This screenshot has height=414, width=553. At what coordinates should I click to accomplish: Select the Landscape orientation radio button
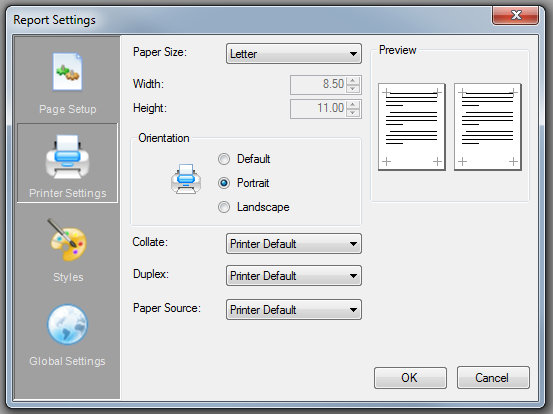(224, 207)
